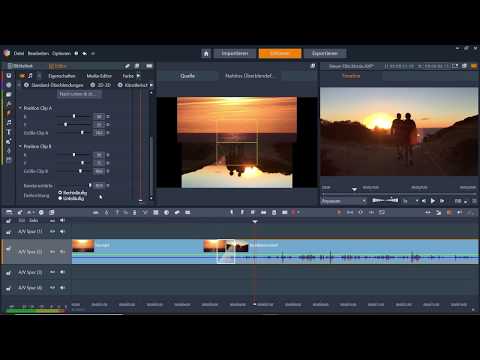Click the wrench icon in editor panel header

click(x=127, y=66)
